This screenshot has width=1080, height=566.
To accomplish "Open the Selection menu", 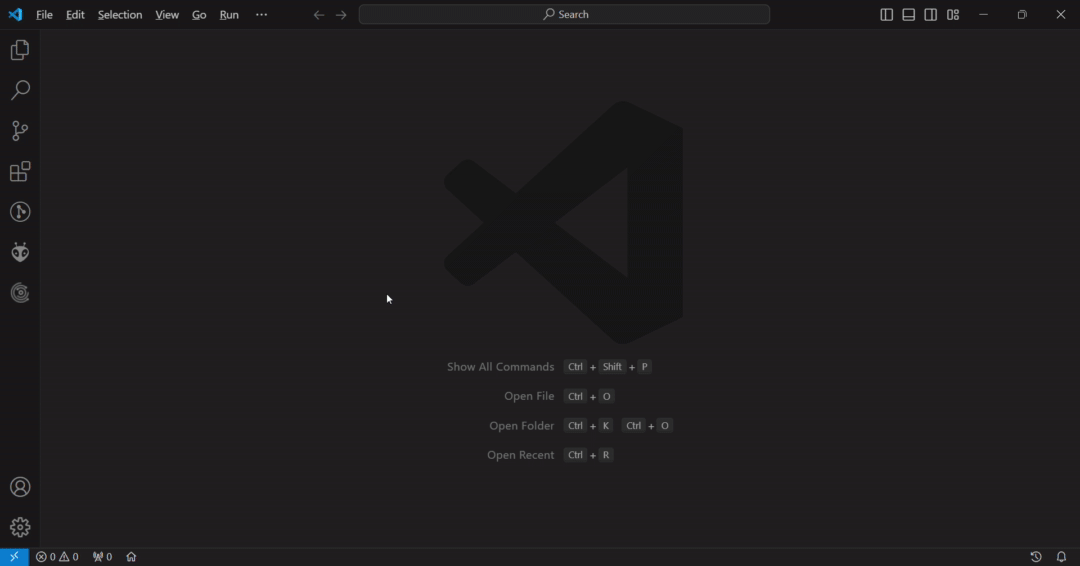I will (119, 15).
